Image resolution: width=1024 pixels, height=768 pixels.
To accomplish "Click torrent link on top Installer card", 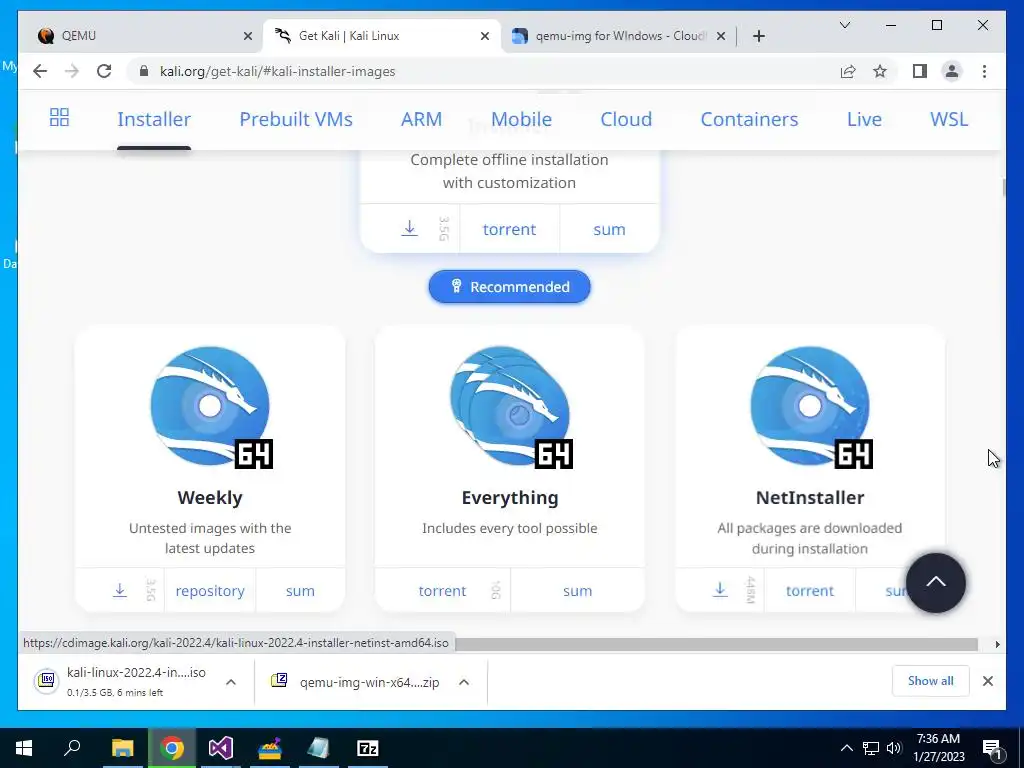I will [509, 229].
